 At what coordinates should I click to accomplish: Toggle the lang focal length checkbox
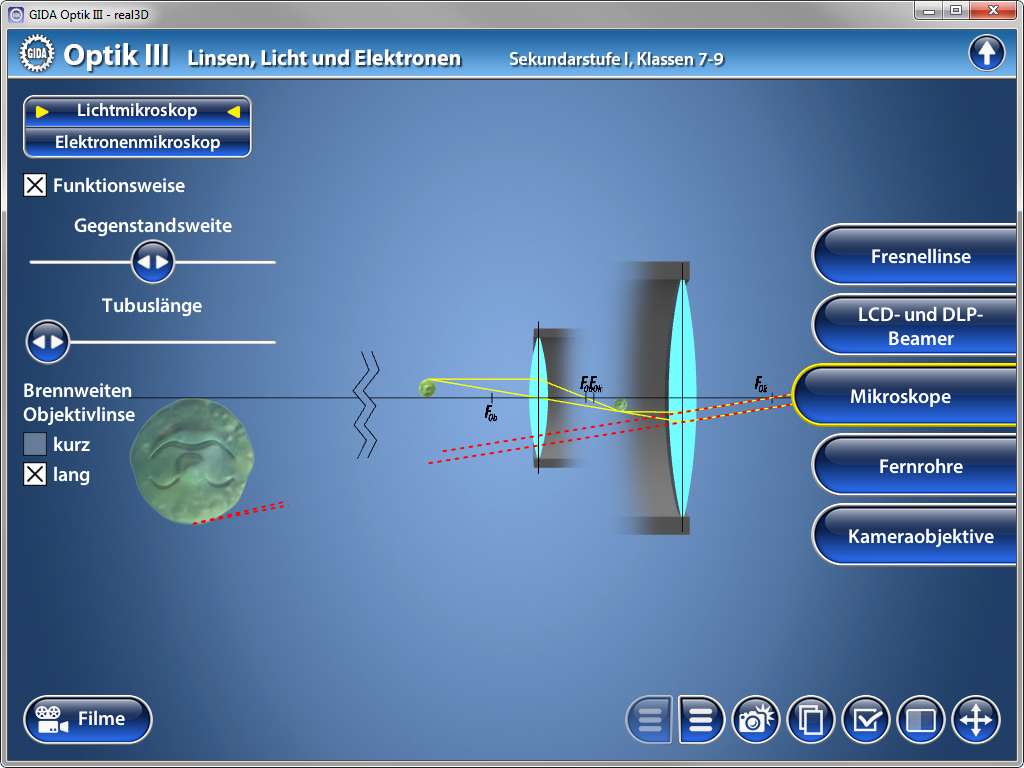click(x=35, y=475)
